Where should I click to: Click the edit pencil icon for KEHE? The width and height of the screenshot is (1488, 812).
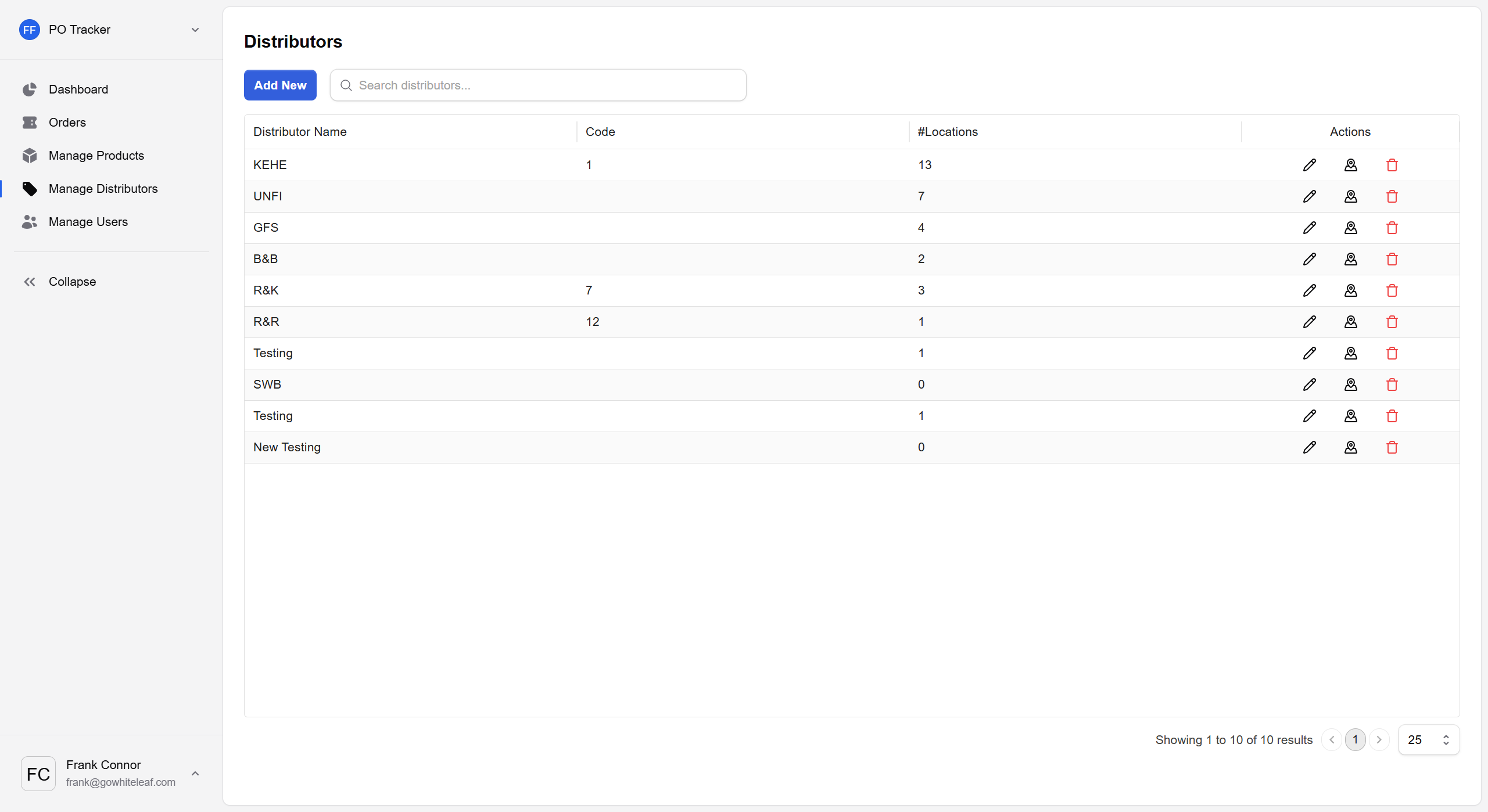coord(1309,165)
